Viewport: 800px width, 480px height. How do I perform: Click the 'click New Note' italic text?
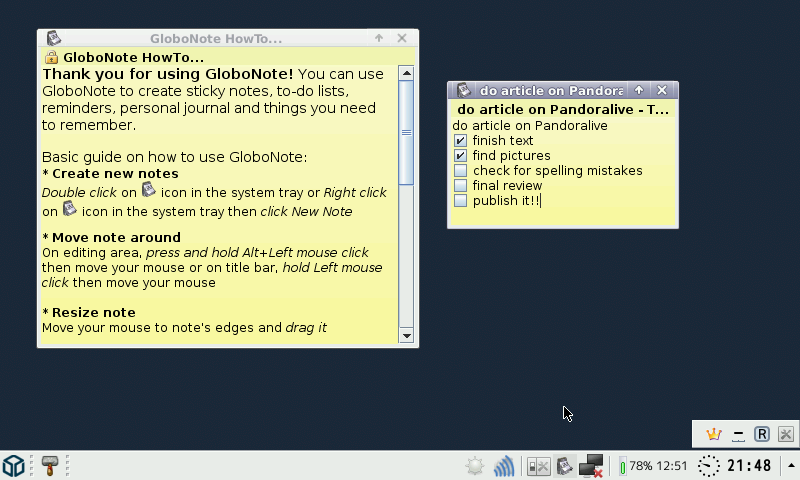[x=306, y=212]
